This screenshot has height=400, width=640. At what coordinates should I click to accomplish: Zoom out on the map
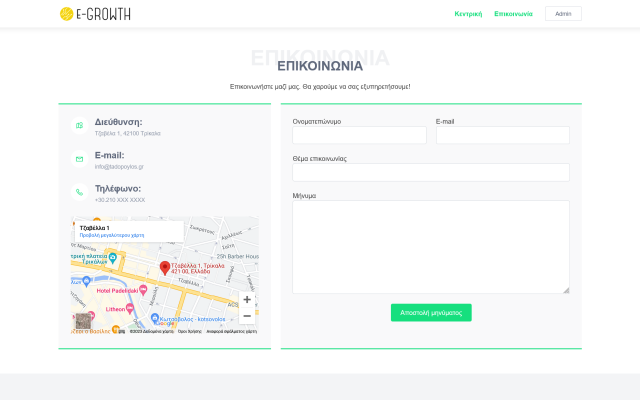(247, 316)
